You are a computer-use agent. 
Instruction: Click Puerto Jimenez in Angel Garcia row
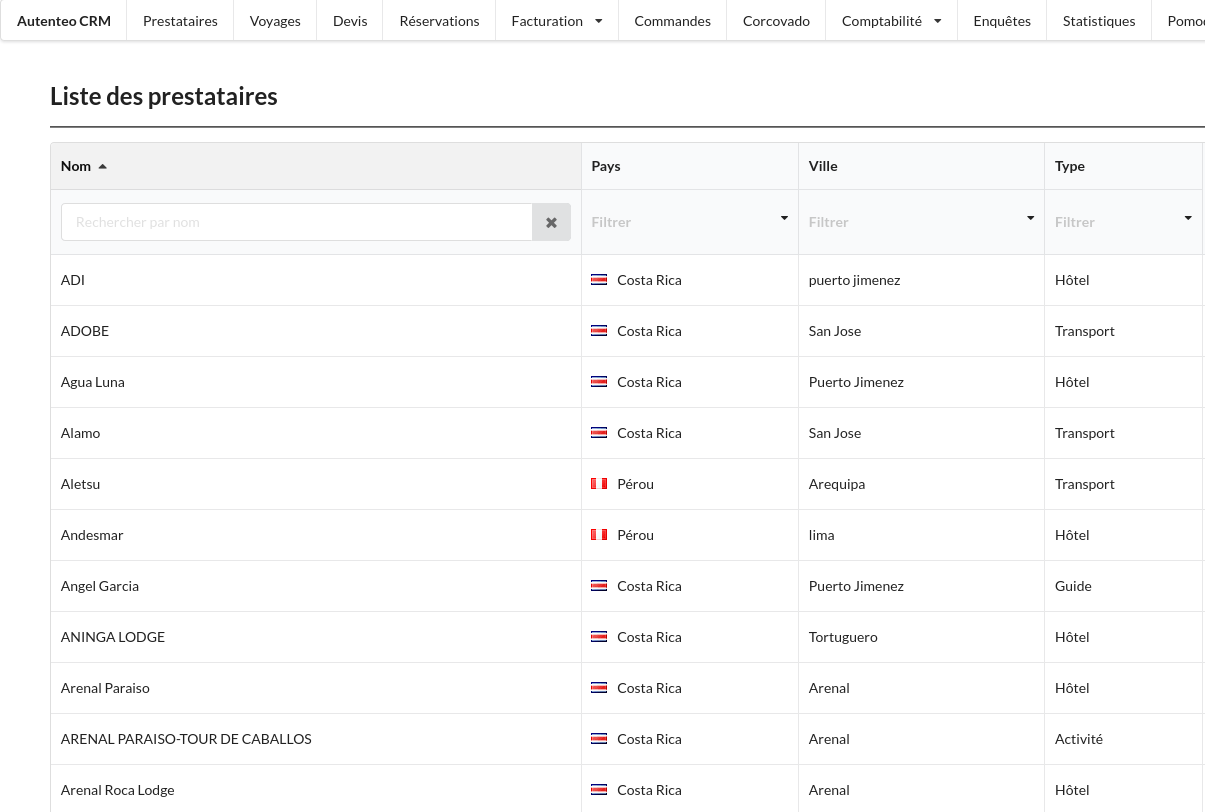click(x=856, y=586)
